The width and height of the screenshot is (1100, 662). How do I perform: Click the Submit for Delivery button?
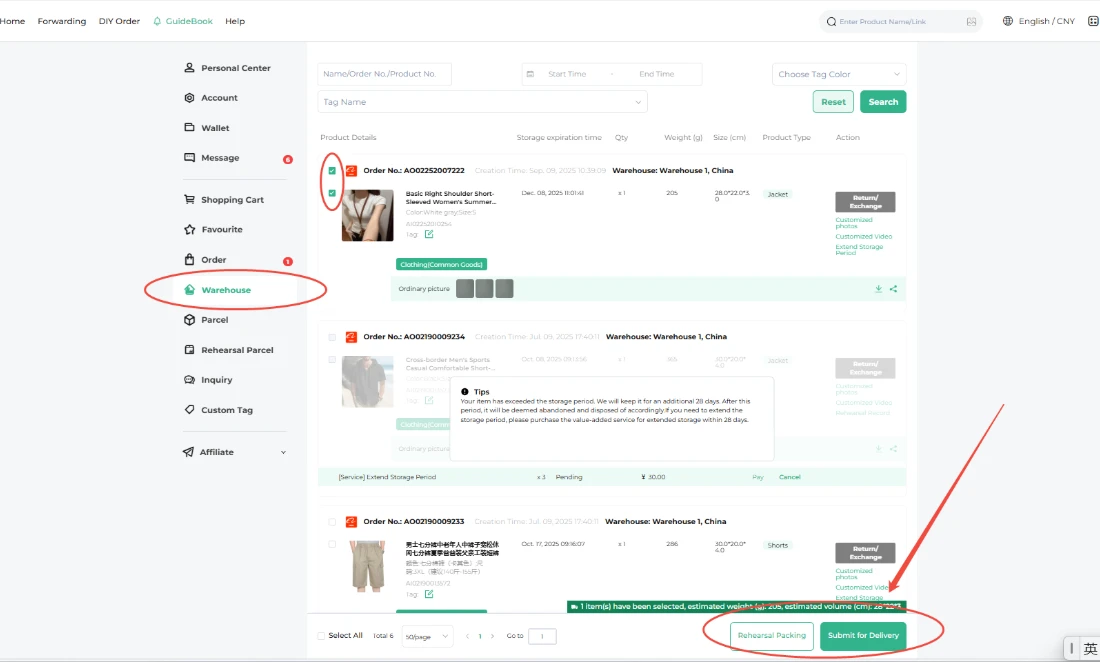pos(862,636)
